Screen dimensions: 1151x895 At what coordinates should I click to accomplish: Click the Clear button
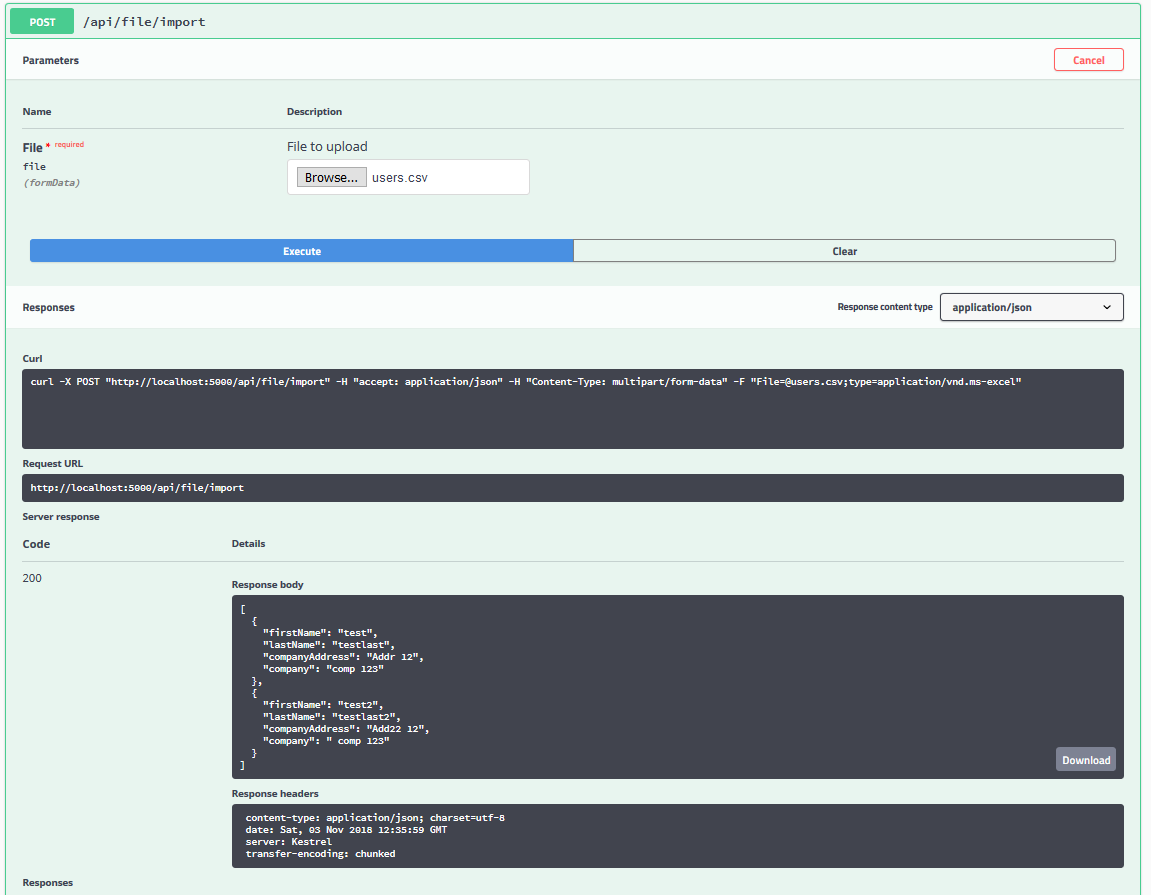844,251
